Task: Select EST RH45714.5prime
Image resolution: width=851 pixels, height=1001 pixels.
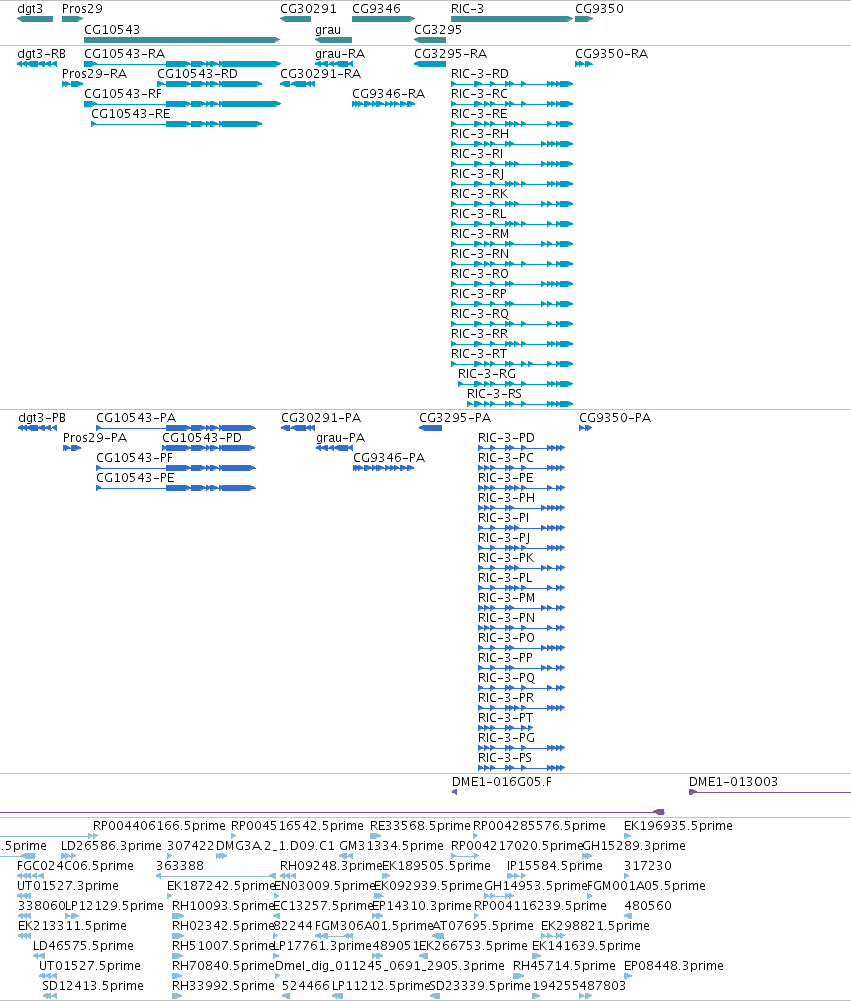Action: pyautogui.click(x=518, y=976)
